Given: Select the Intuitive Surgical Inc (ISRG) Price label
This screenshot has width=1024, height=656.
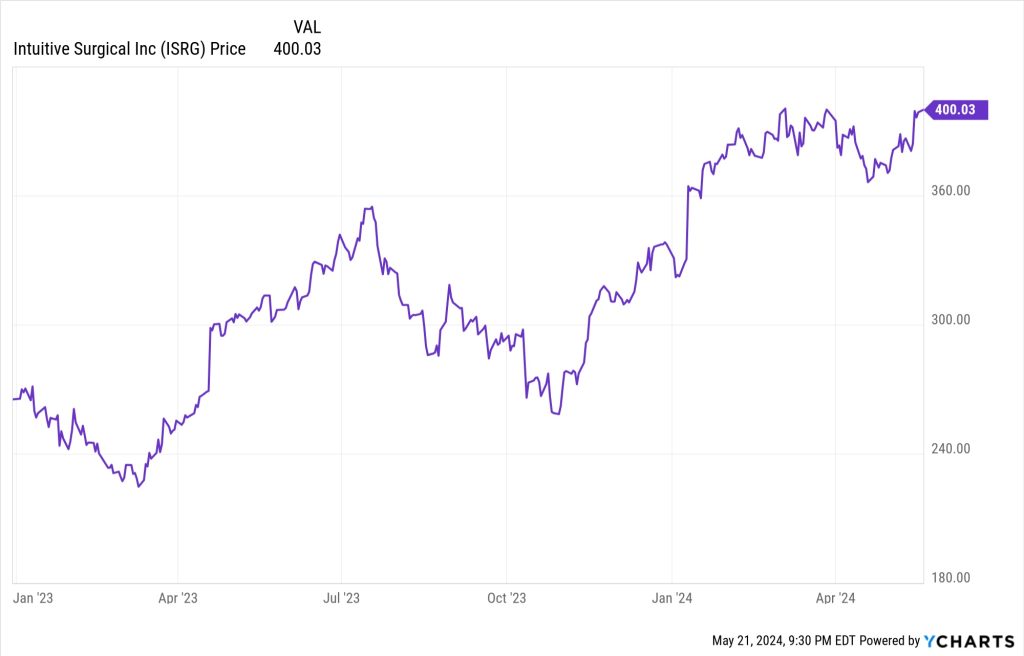Looking at the screenshot, I should tap(129, 48).
